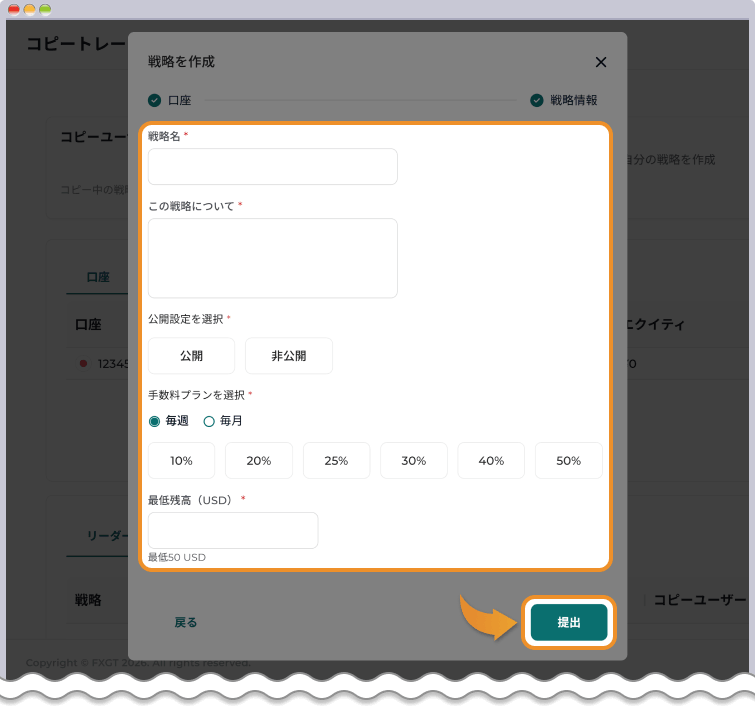Click the 公開設定を選択 label
This screenshot has width=755, height=710.
point(185,319)
